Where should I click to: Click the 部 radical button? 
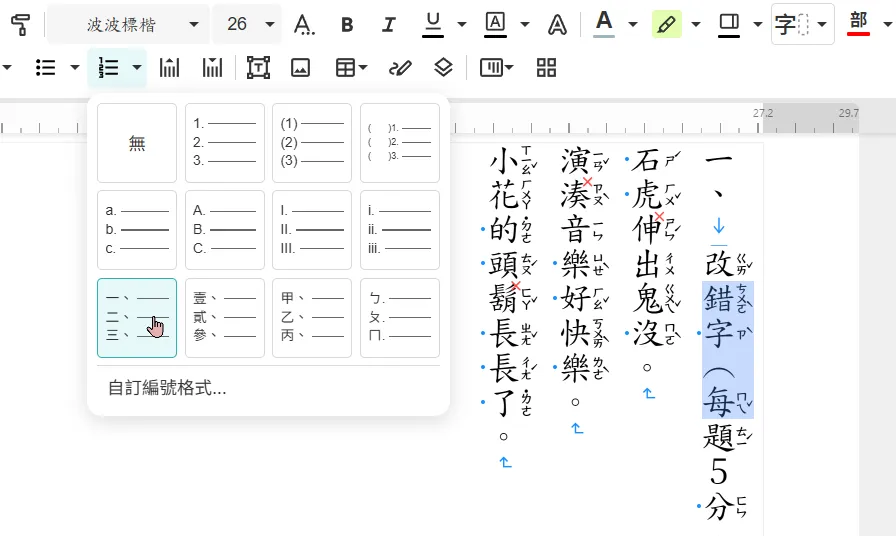point(858,23)
